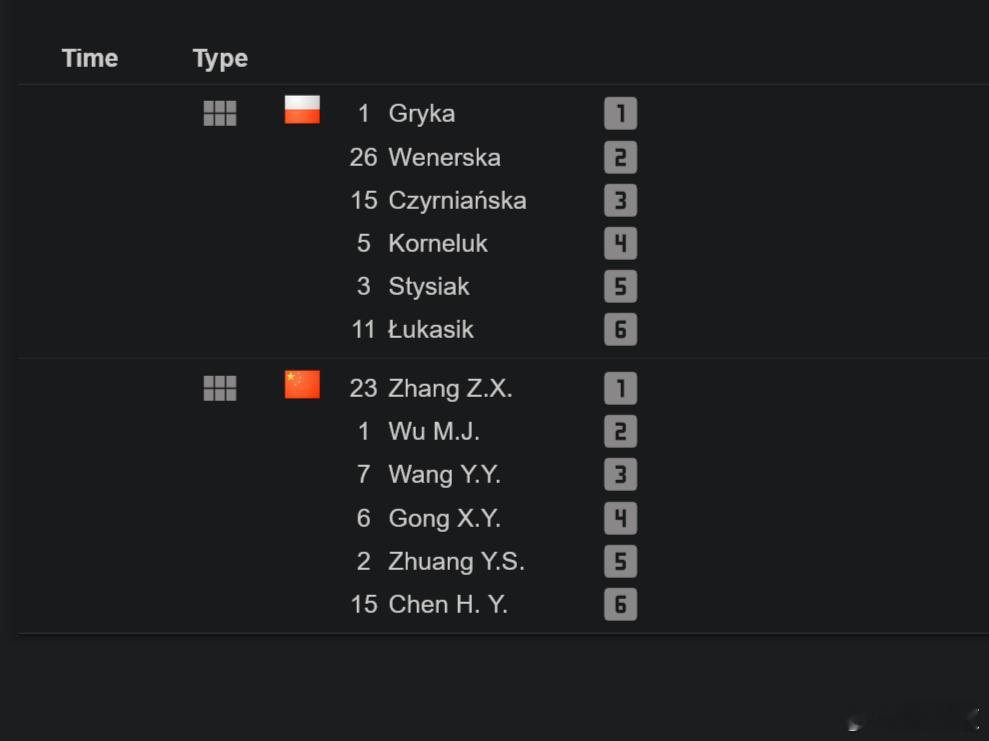This screenshot has height=741, width=989.
Task: Select position 4 badge beside Korneluk
Action: click(x=621, y=243)
